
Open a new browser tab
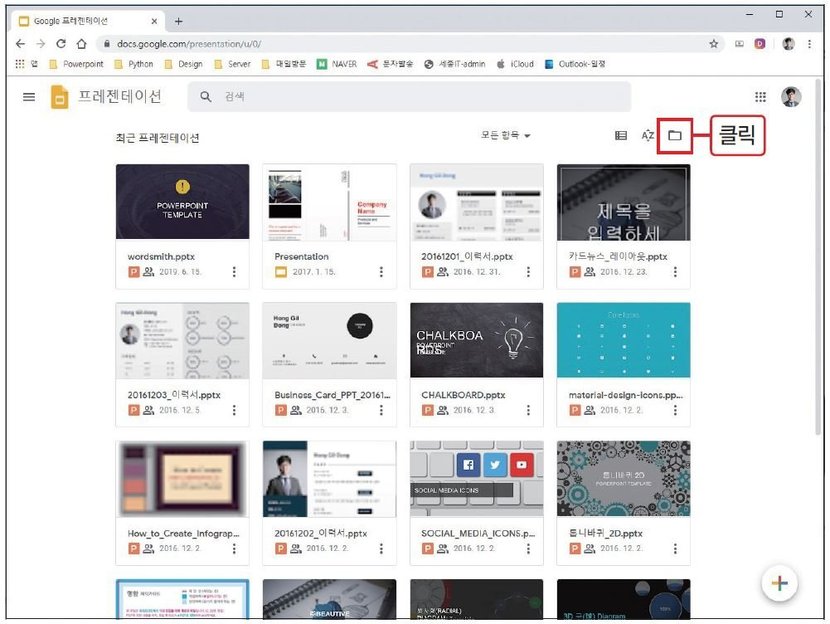pos(178,21)
